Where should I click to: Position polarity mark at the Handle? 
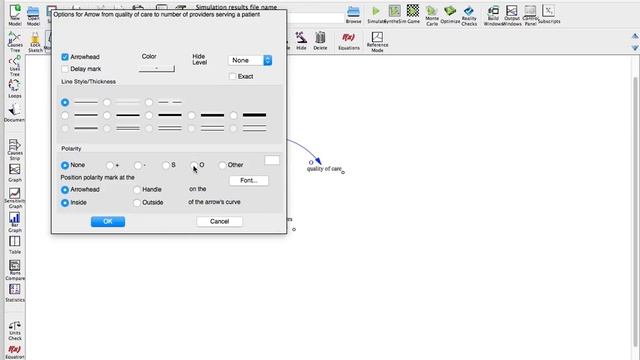137,190
